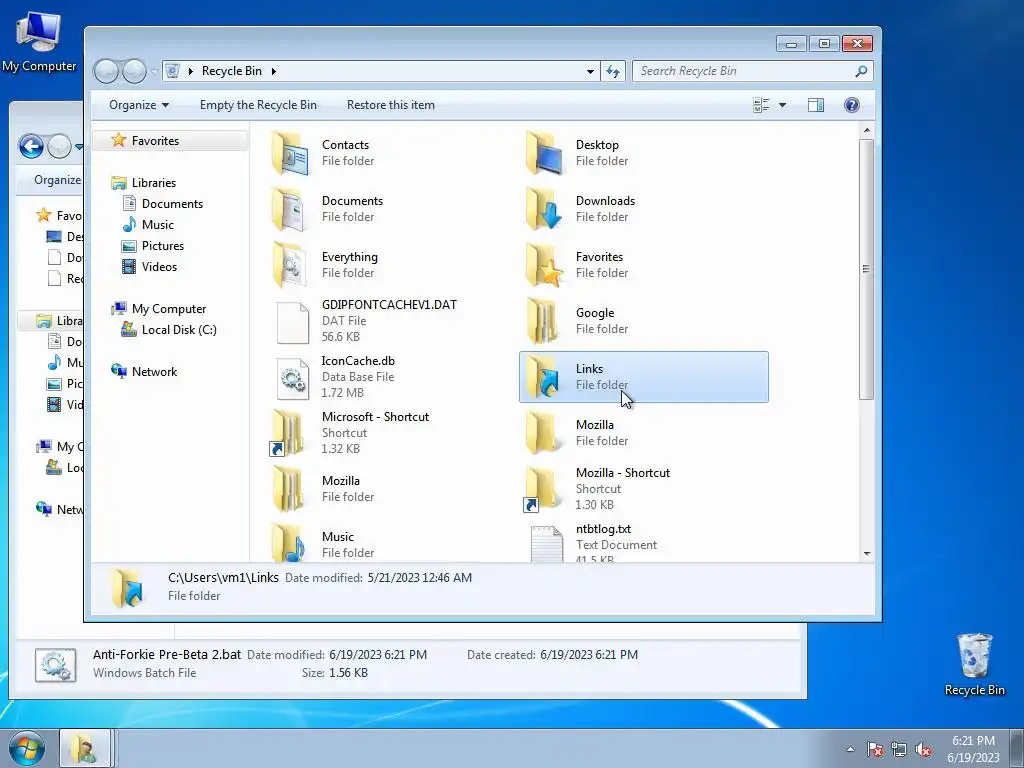Open the Help question mark icon

pos(852,105)
